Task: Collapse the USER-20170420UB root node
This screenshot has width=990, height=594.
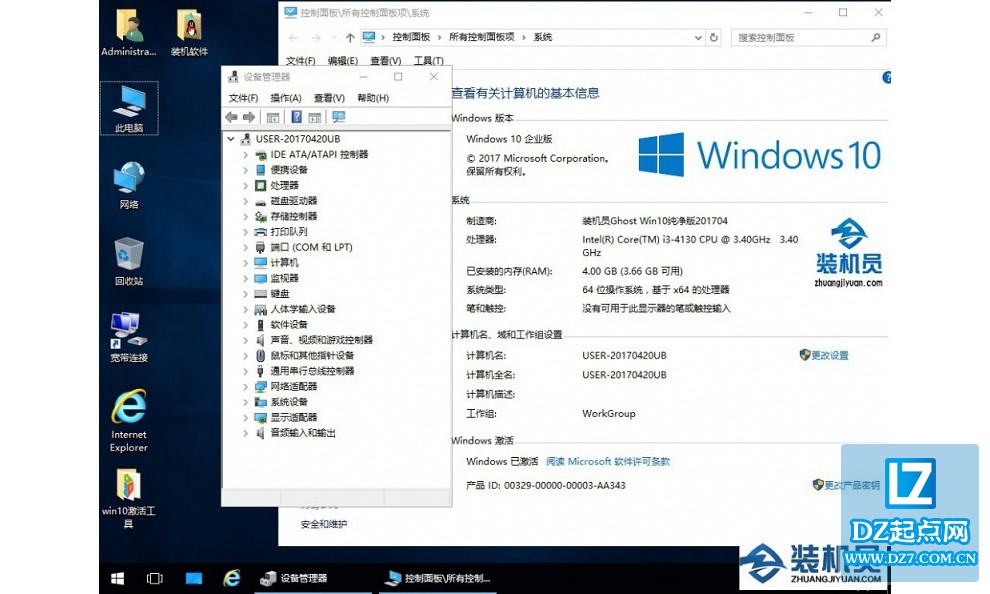Action: [231, 139]
